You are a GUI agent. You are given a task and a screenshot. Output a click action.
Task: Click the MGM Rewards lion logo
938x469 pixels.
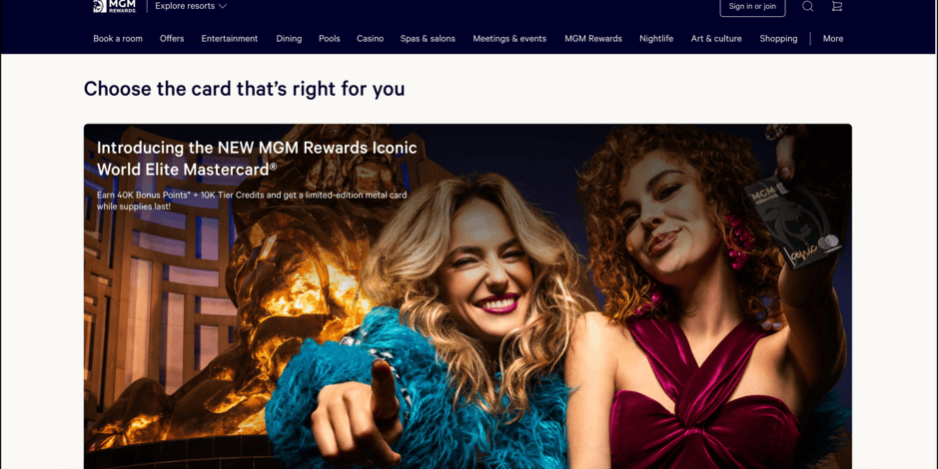pyautogui.click(x=115, y=6)
